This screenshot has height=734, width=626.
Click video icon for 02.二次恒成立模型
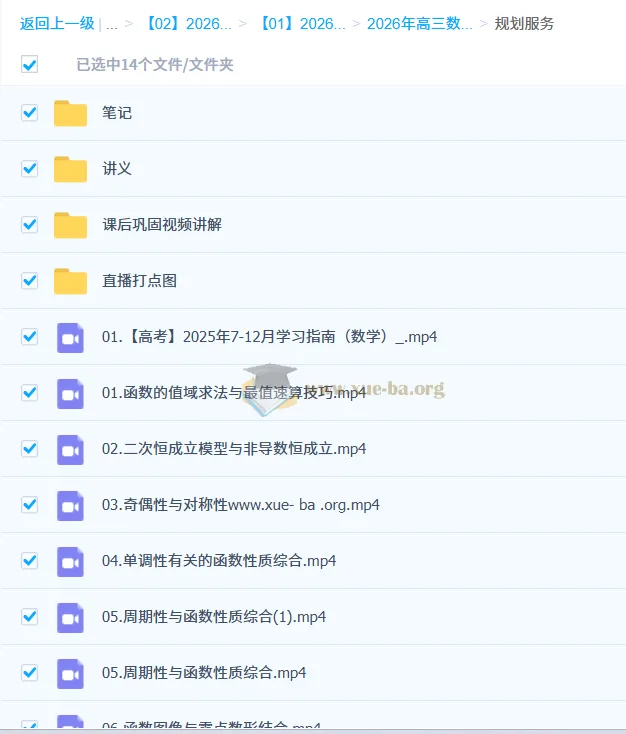(x=70, y=450)
